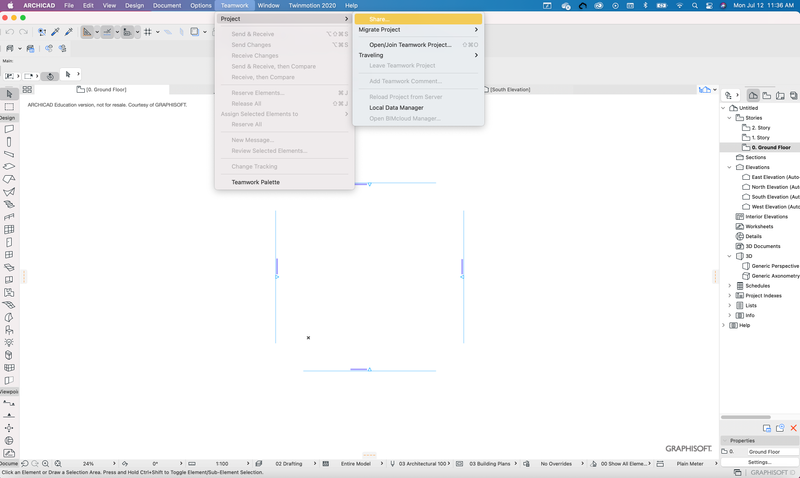The width and height of the screenshot is (800, 478).
Task: Choose Share… in Project submenu
Action: [418, 19]
